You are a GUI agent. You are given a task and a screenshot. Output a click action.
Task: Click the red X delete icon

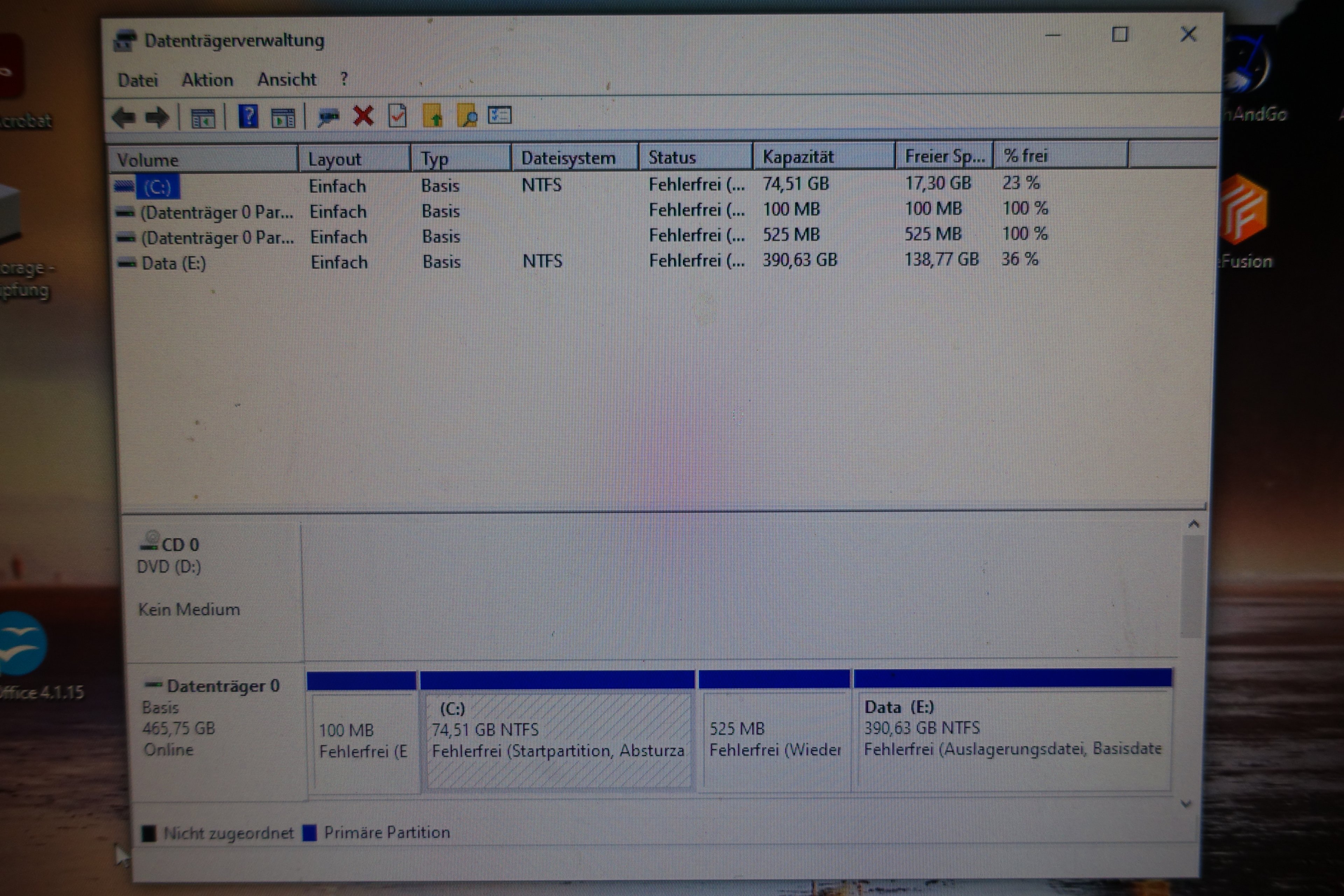pos(363,116)
